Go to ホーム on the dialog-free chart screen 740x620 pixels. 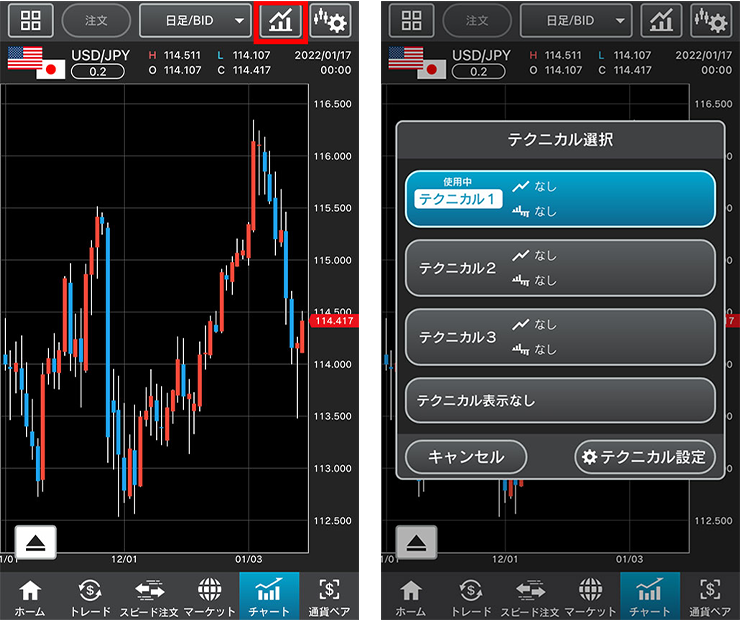[x=30, y=597]
